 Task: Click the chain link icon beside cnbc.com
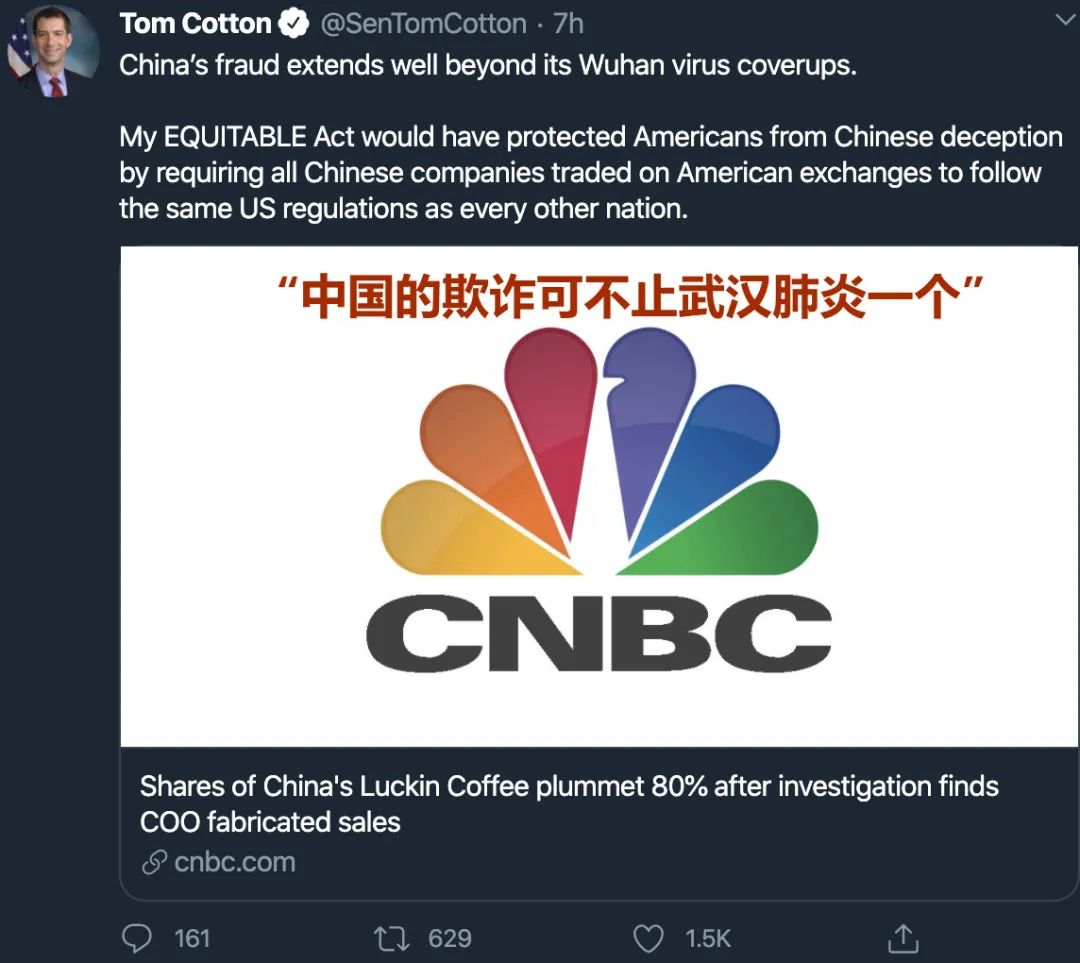[153, 862]
